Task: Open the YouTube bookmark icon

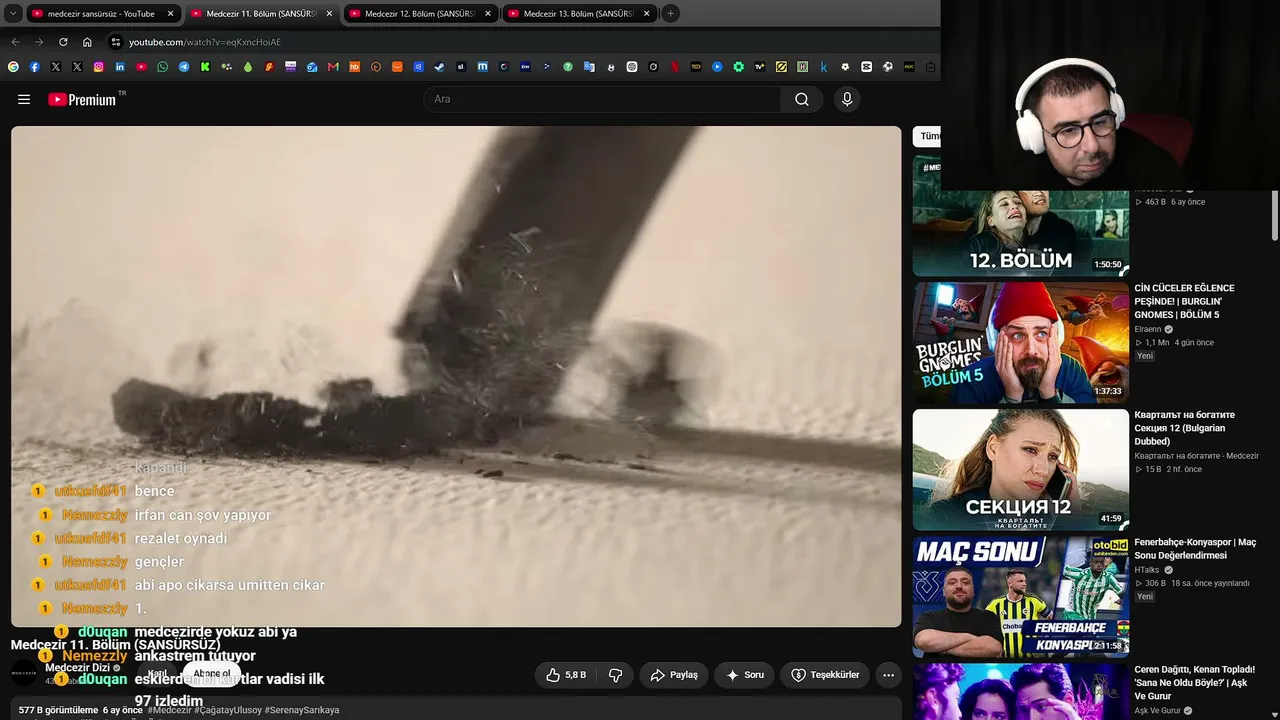Action: click(141, 67)
